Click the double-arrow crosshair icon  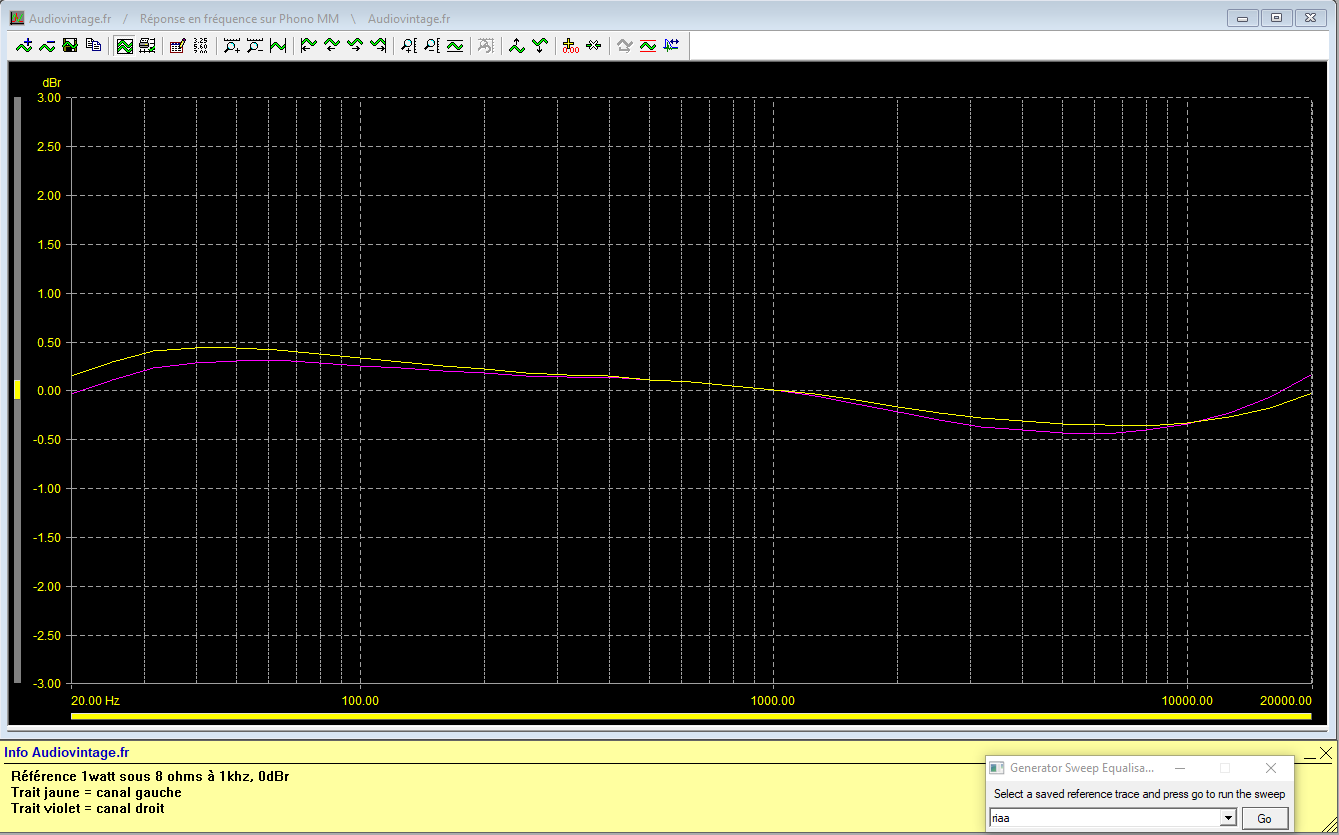(594, 45)
